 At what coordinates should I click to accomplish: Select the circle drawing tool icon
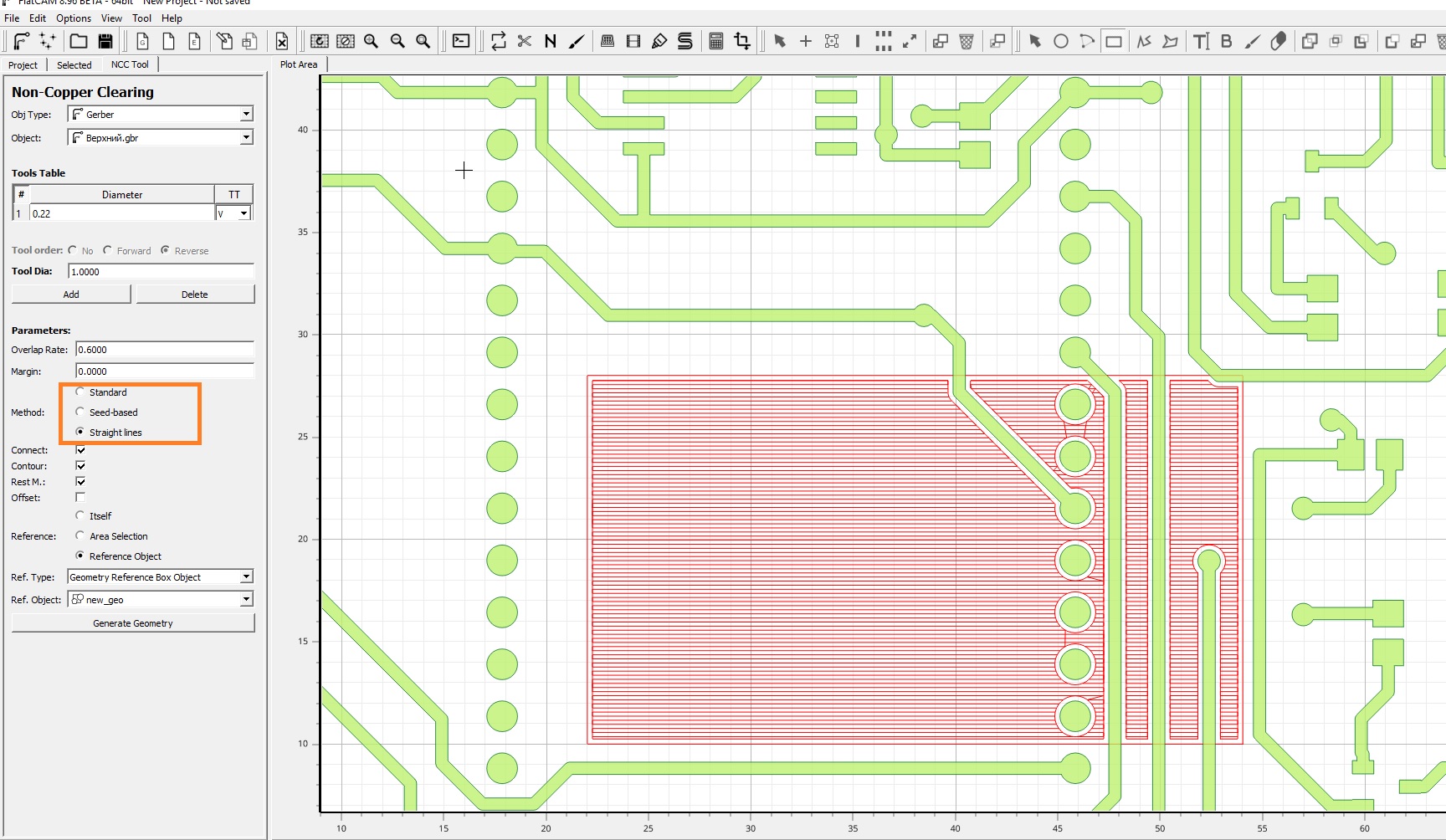point(1061,41)
